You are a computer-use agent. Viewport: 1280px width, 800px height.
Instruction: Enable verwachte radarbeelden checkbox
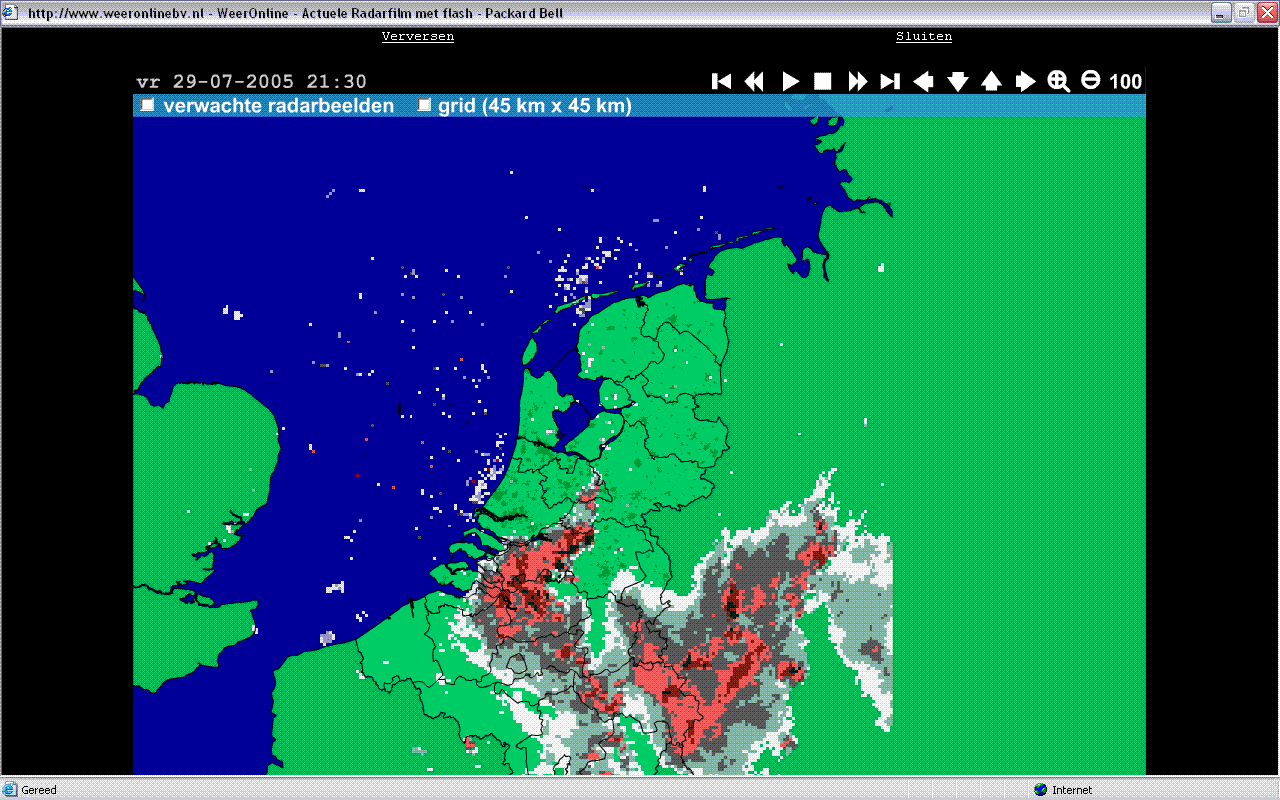point(148,105)
